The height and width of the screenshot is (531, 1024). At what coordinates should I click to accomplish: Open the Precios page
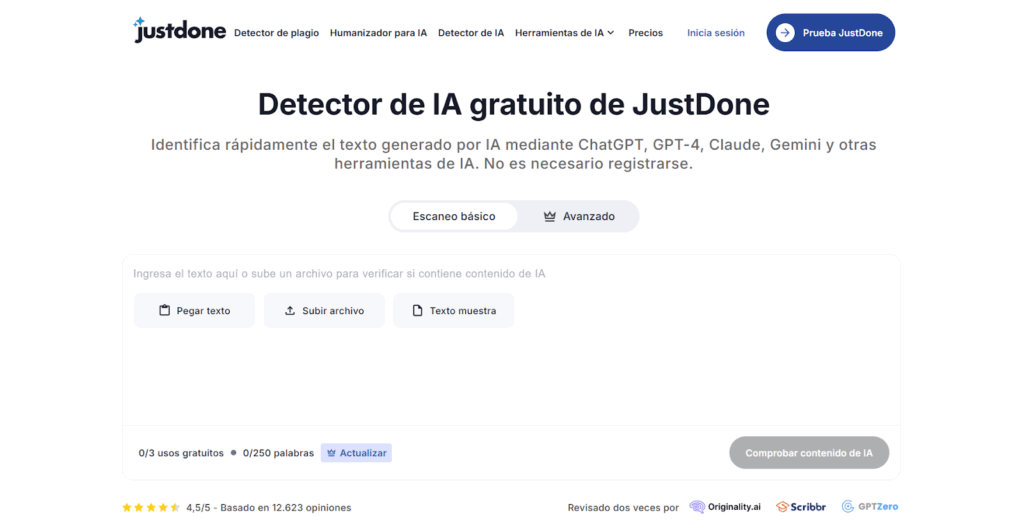click(645, 33)
